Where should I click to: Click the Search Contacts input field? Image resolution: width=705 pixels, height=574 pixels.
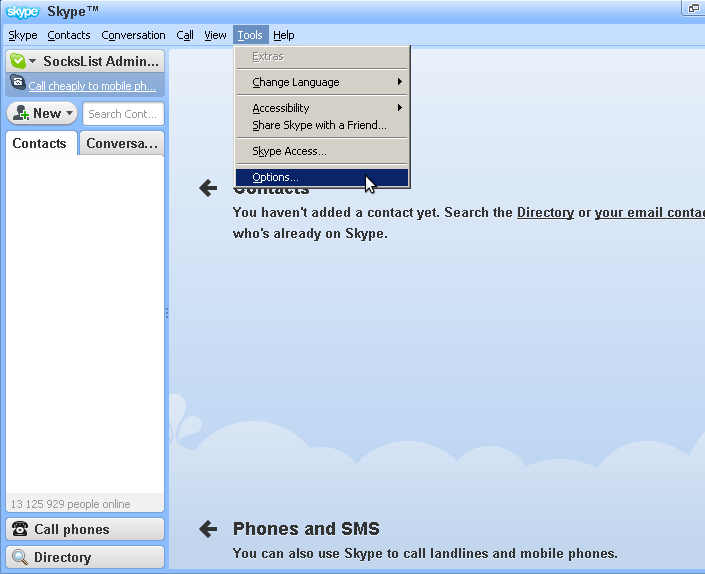123,114
